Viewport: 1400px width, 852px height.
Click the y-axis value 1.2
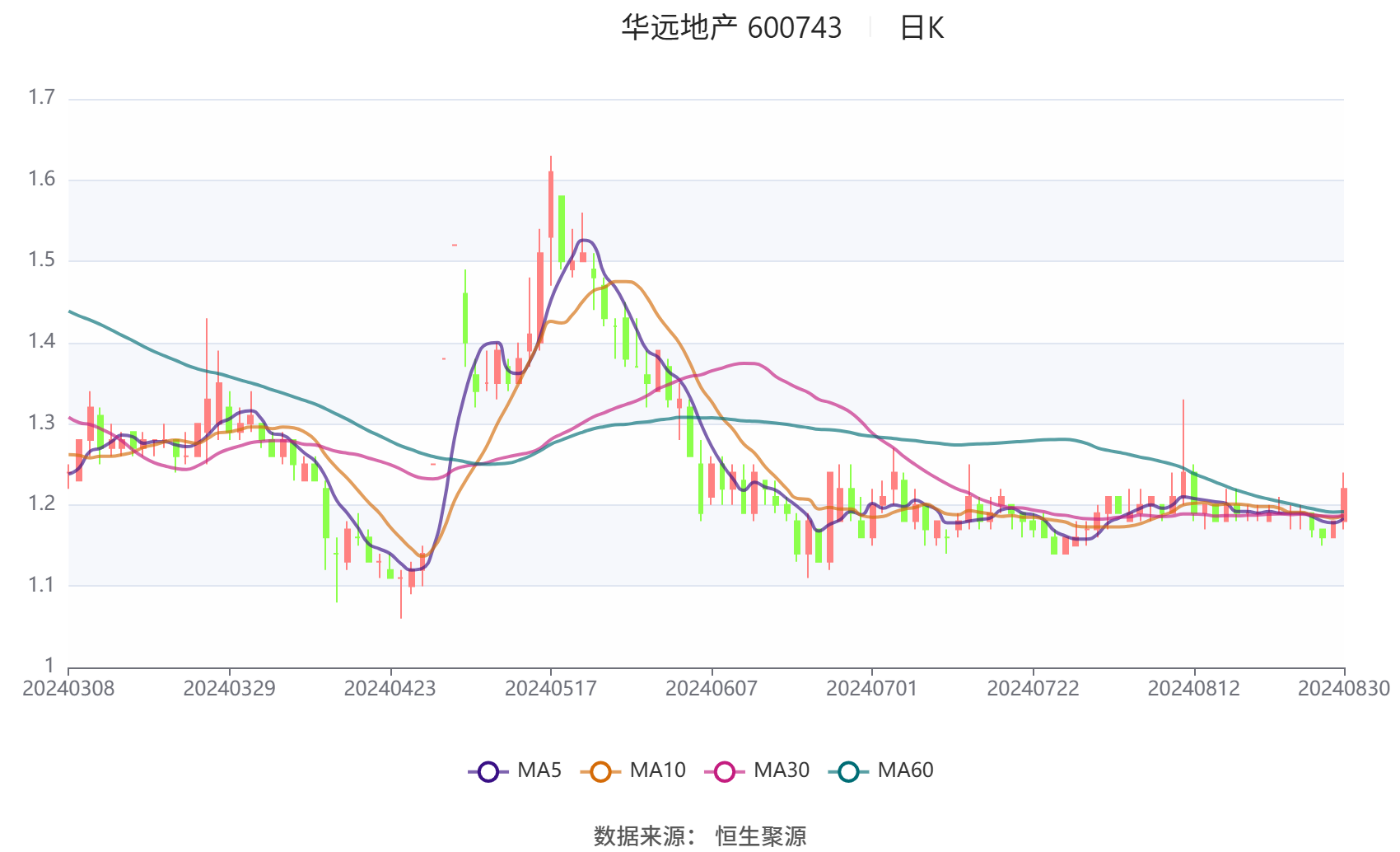[x=41, y=504]
